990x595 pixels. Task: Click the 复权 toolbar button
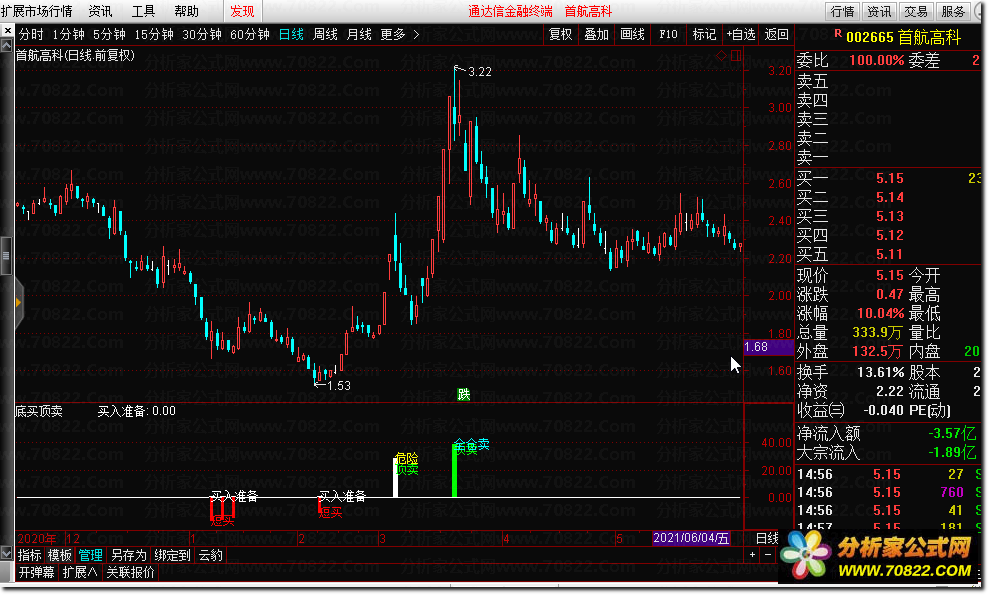click(561, 34)
